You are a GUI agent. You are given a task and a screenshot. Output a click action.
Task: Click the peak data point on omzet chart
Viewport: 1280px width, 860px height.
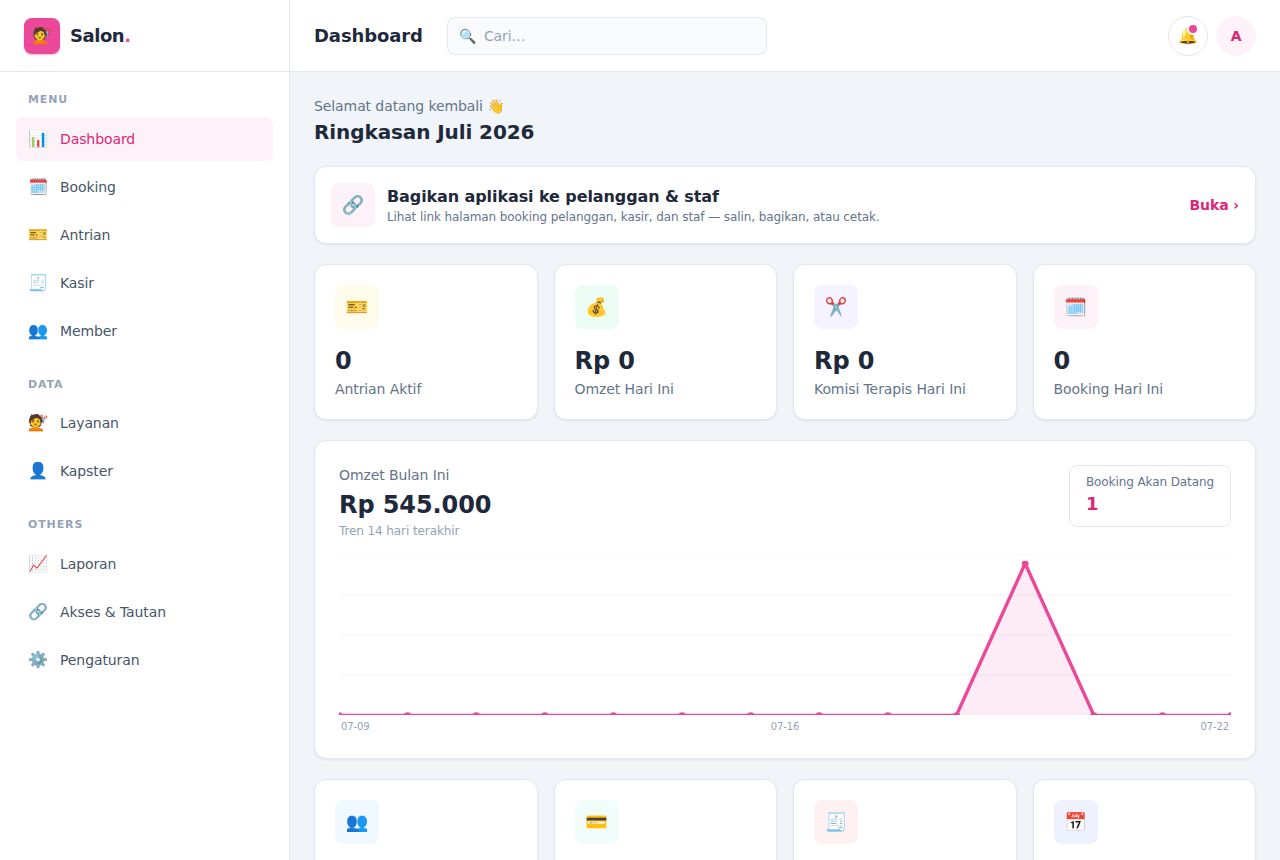[1025, 564]
